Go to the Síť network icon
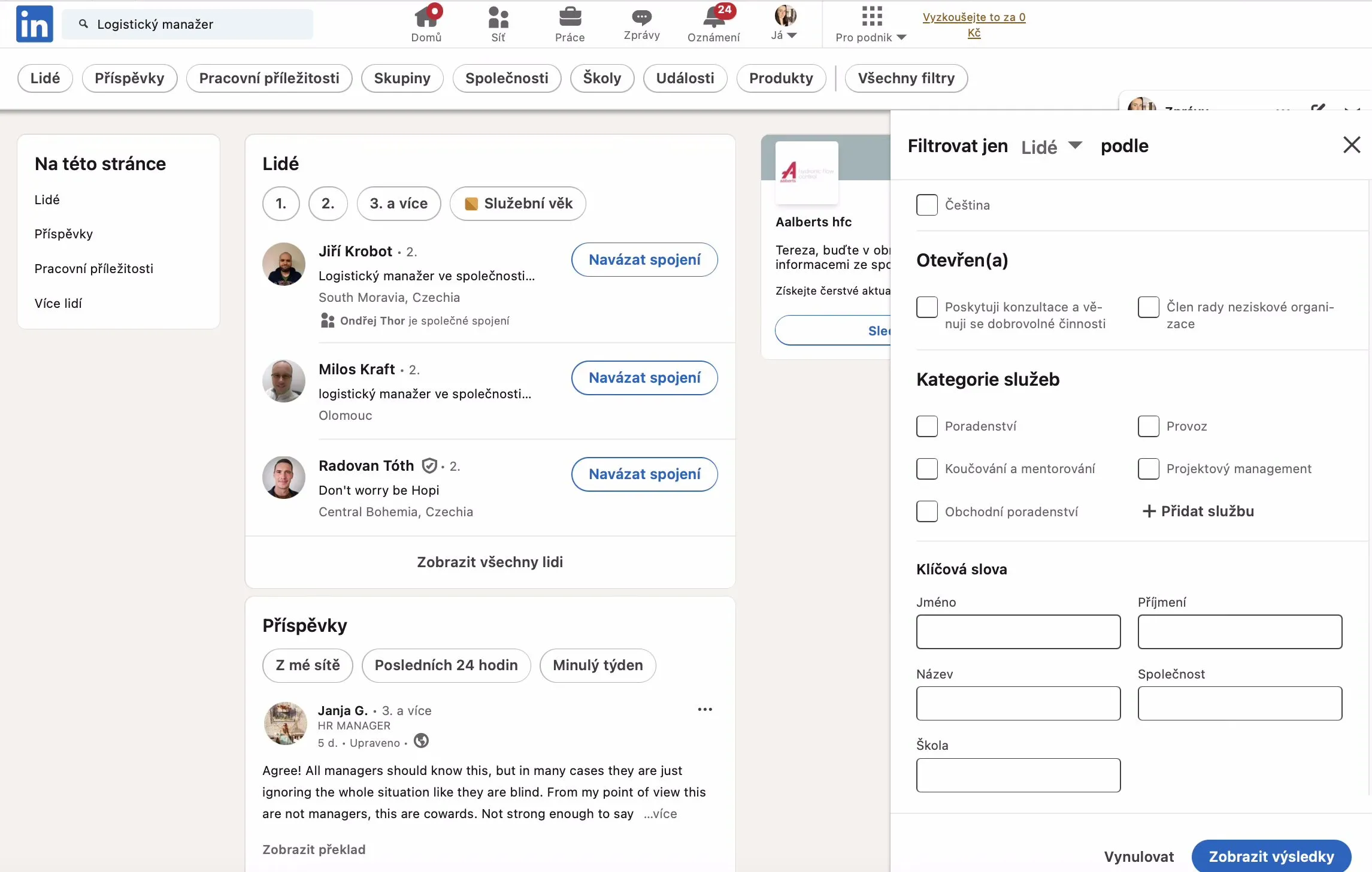This screenshot has width=1372, height=872. pos(498,18)
